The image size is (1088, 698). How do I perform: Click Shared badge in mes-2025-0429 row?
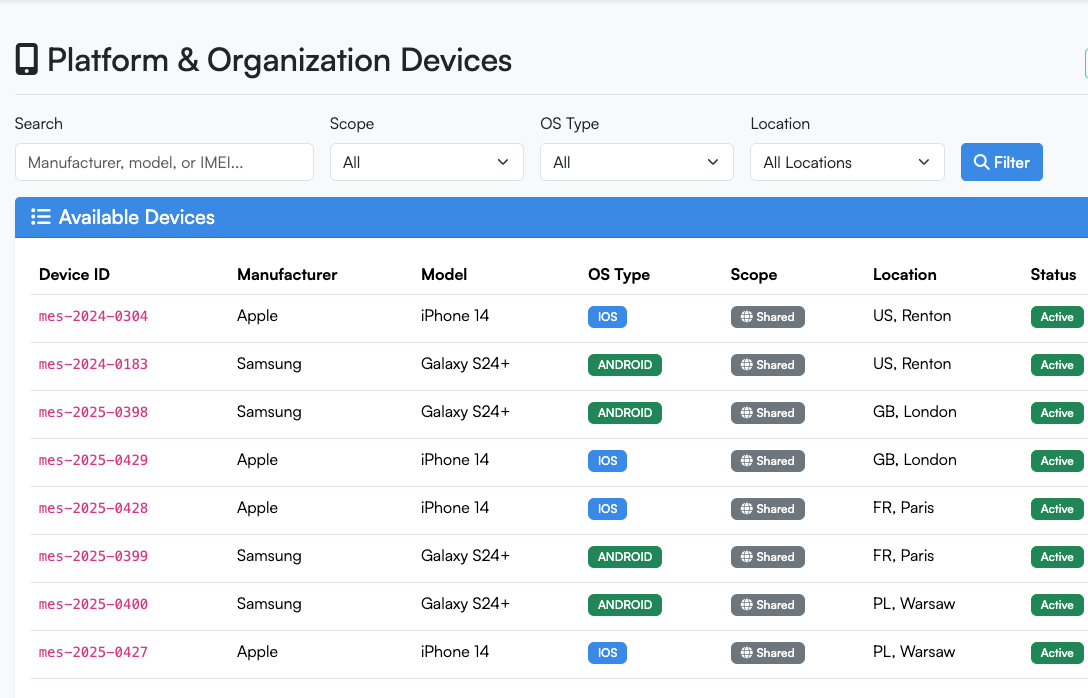click(x=767, y=461)
